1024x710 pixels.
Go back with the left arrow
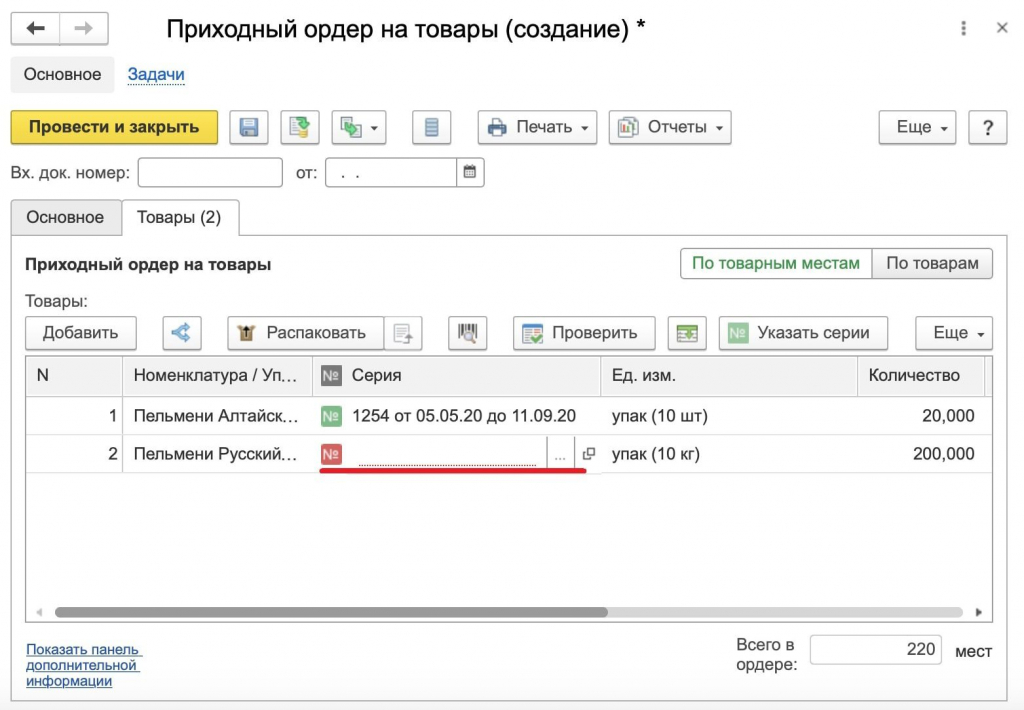click(35, 28)
